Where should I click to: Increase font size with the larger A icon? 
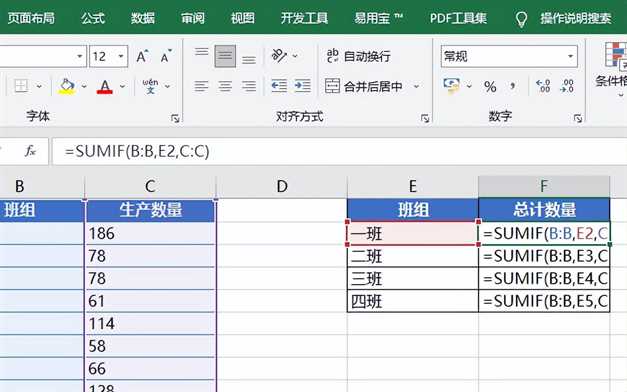[142, 56]
